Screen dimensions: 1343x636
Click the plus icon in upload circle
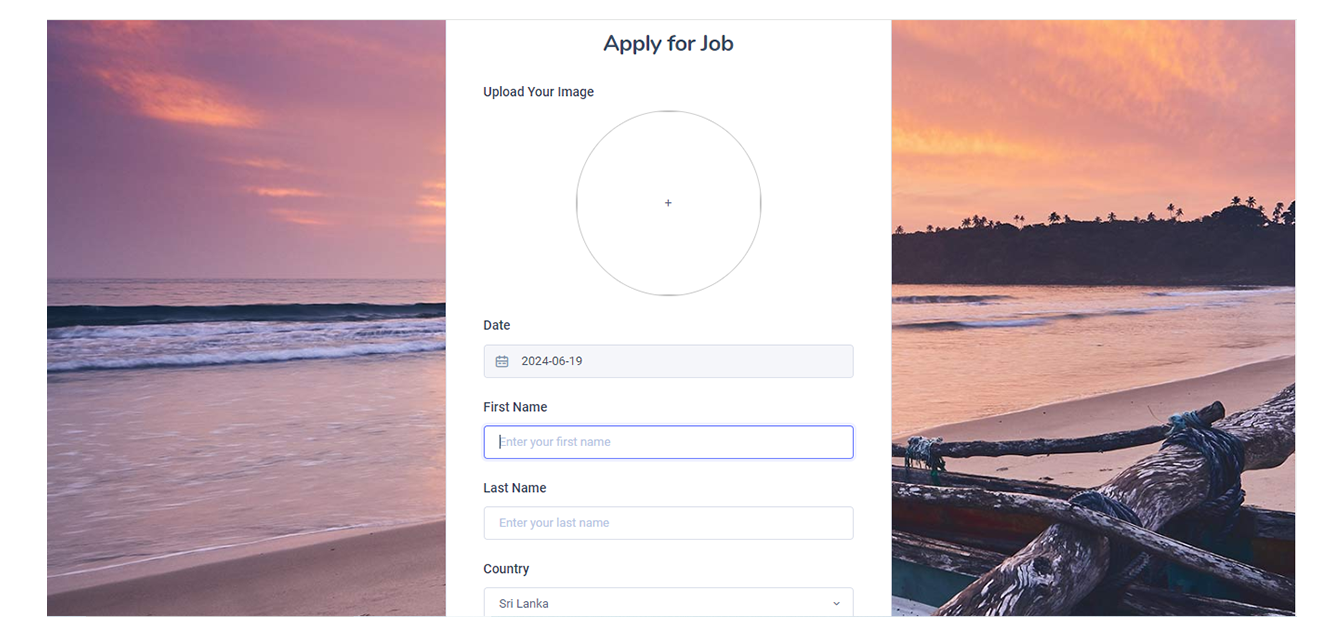click(668, 203)
